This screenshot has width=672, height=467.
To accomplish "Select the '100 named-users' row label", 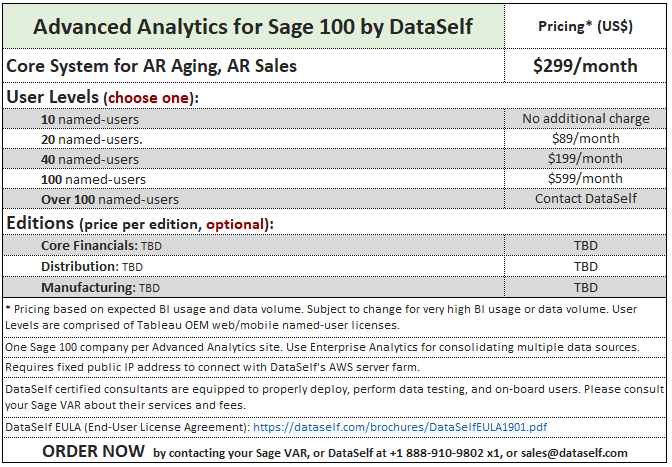I will pyautogui.click(x=93, y=180).
